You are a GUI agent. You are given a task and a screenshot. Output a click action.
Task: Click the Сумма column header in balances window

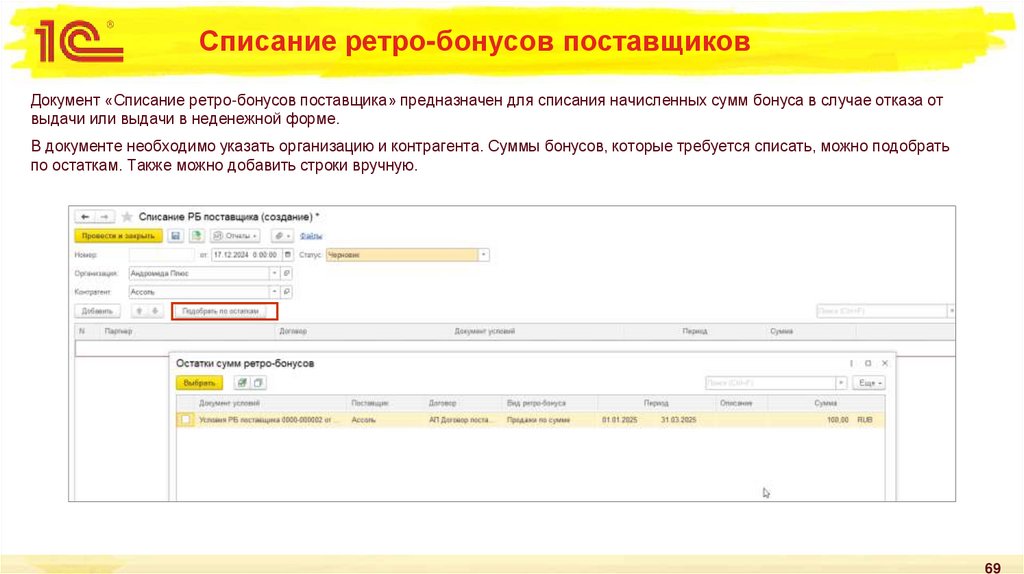point(825,404)
